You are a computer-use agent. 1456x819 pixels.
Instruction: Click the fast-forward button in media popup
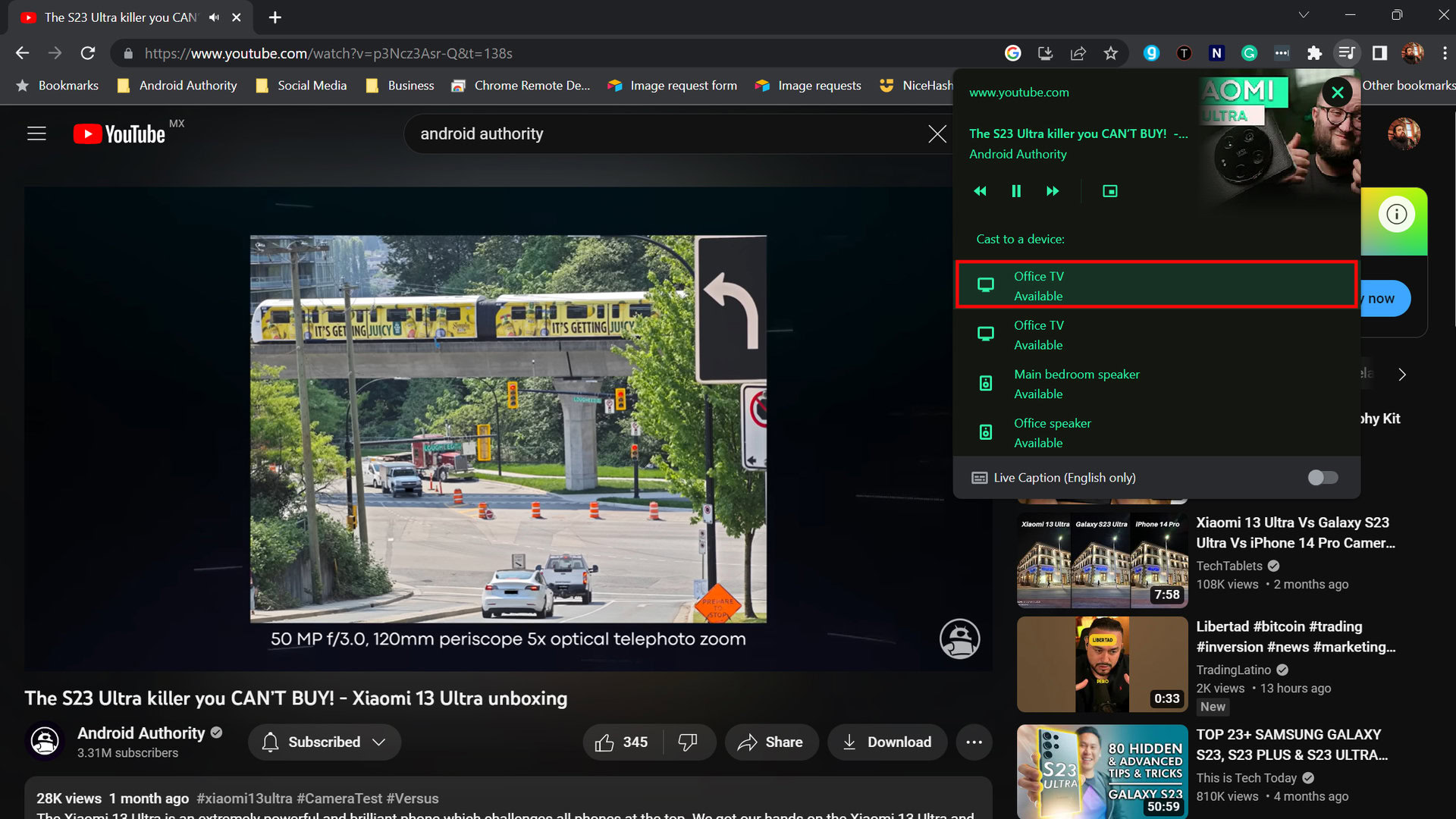coord(1053,191)
